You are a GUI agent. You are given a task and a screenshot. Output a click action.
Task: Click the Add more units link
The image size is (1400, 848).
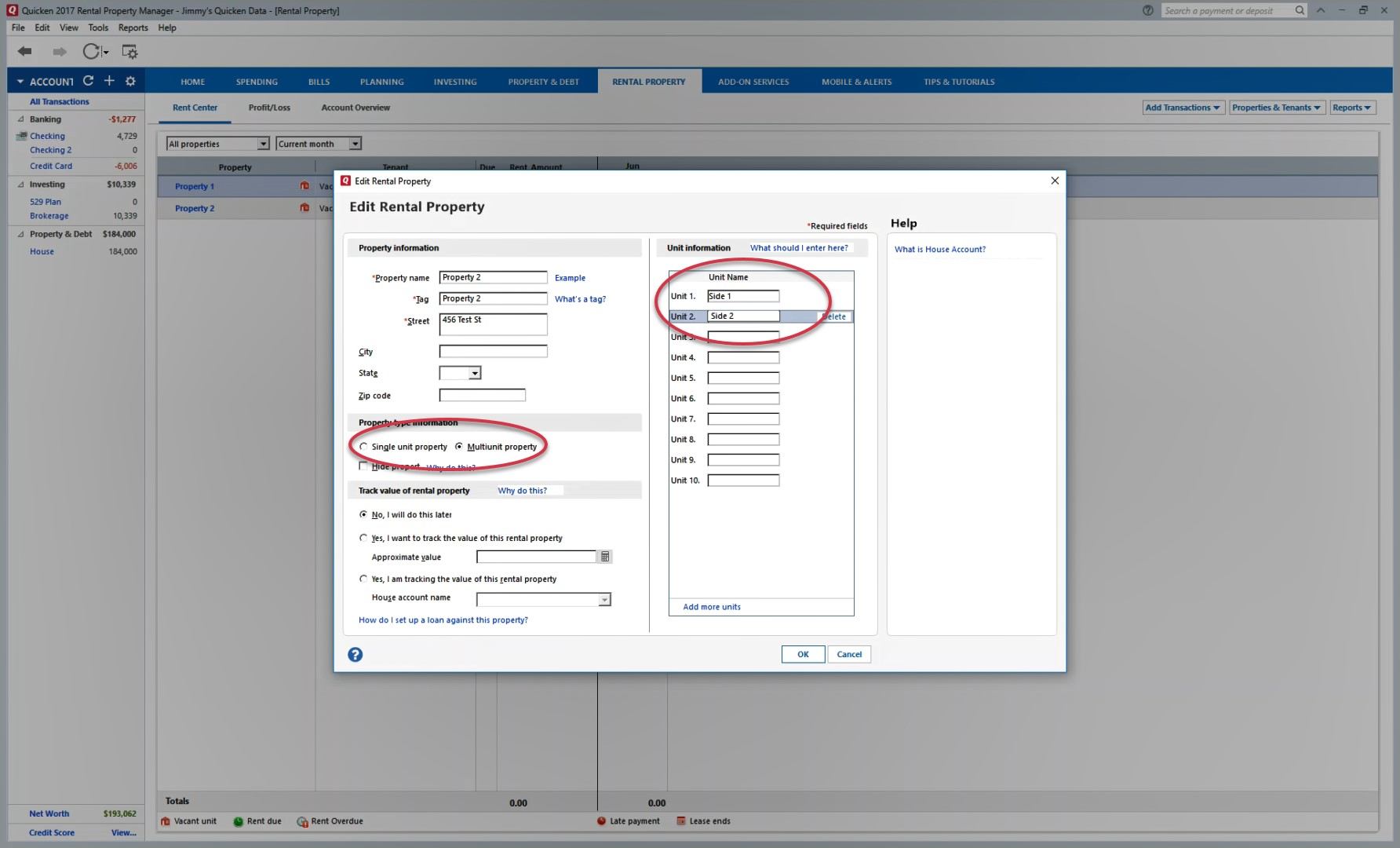tap(712, 607)
